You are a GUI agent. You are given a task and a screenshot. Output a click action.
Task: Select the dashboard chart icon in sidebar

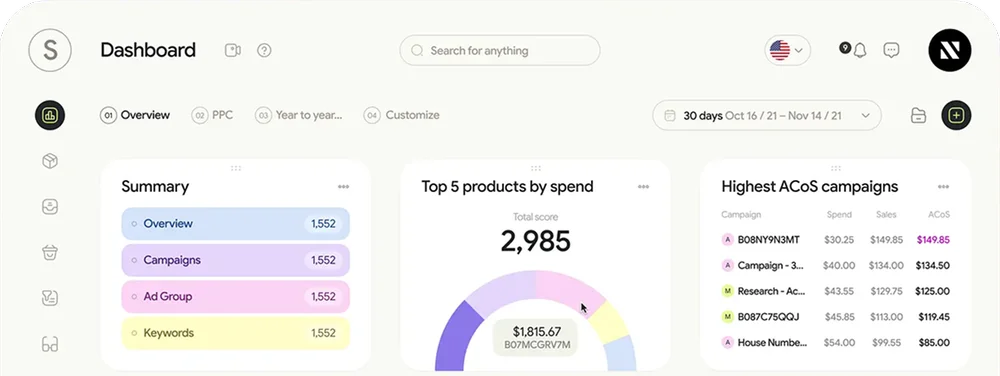pyautogui.click(x=50, y=115)
